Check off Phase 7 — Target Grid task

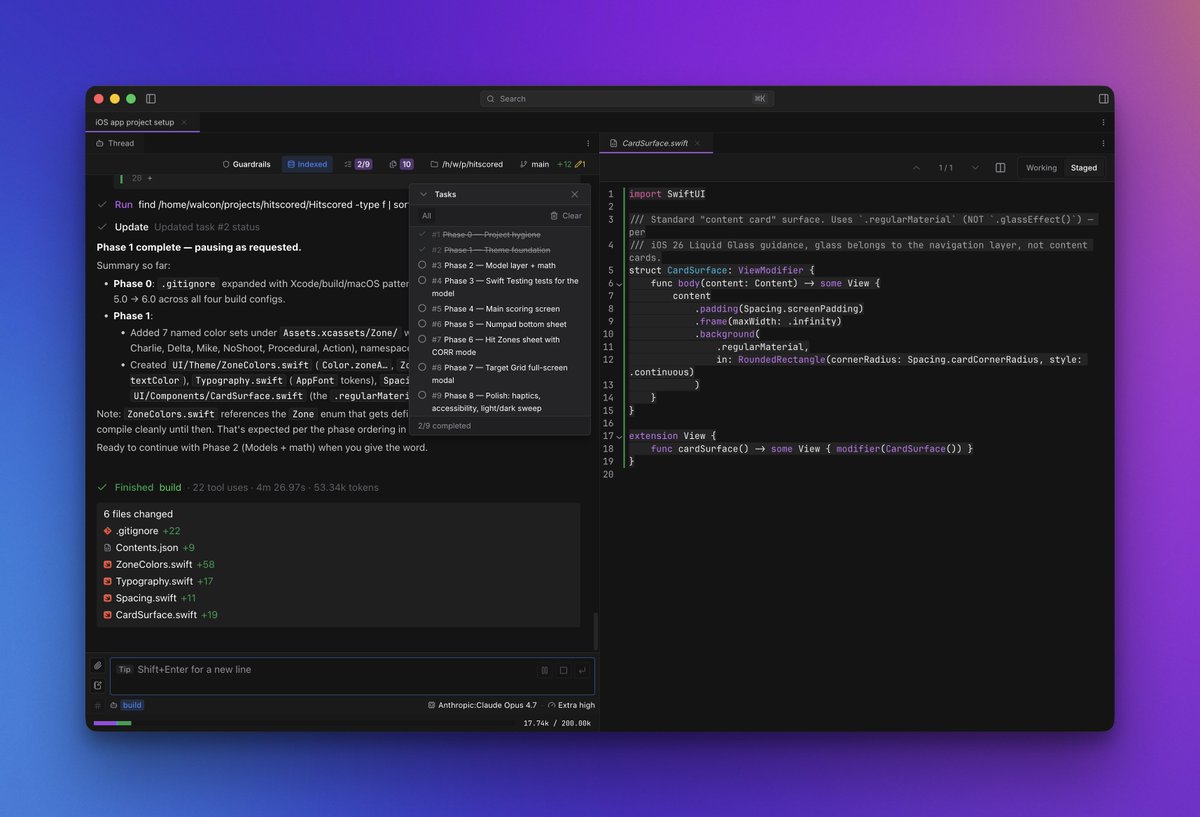click(x=423, y=367)
